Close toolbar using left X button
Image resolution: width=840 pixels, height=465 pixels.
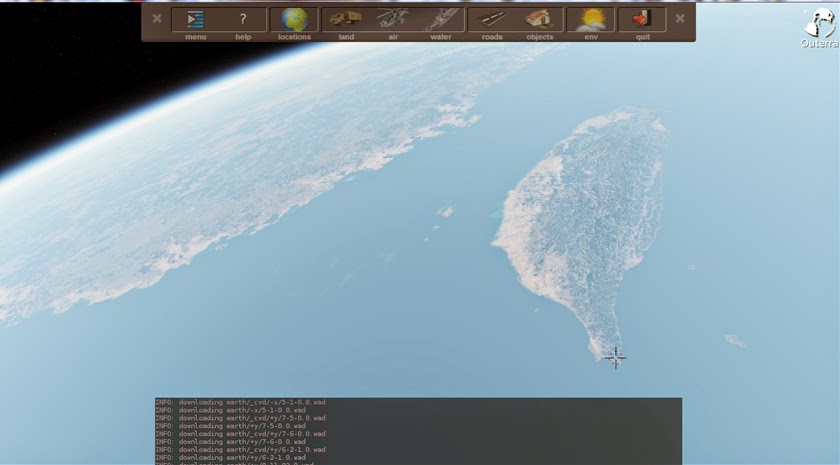point(157,18)
